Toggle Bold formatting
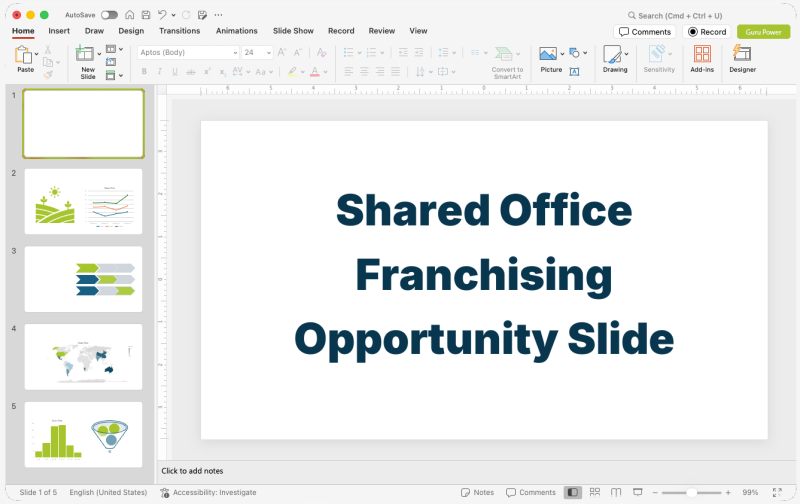Screen dimensions: 800x504 click(x=144, y=71)
